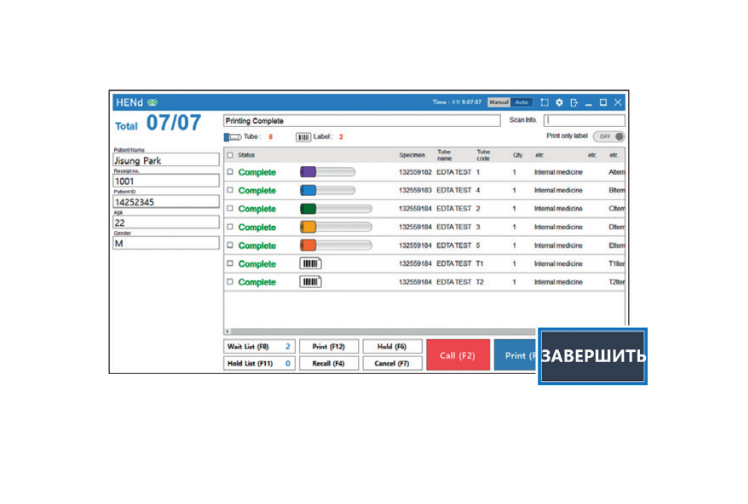This screenshot has height=504, width=748.
Task: Click the Tube name column header
Action: 444,155
